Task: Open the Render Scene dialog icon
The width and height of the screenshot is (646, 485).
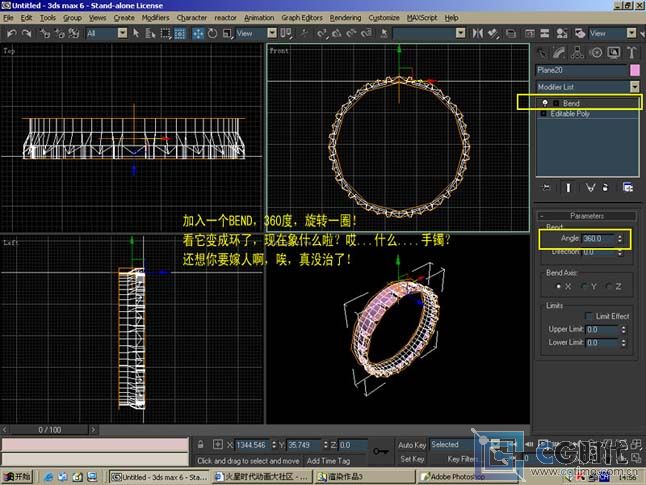Action: (580, 33)
